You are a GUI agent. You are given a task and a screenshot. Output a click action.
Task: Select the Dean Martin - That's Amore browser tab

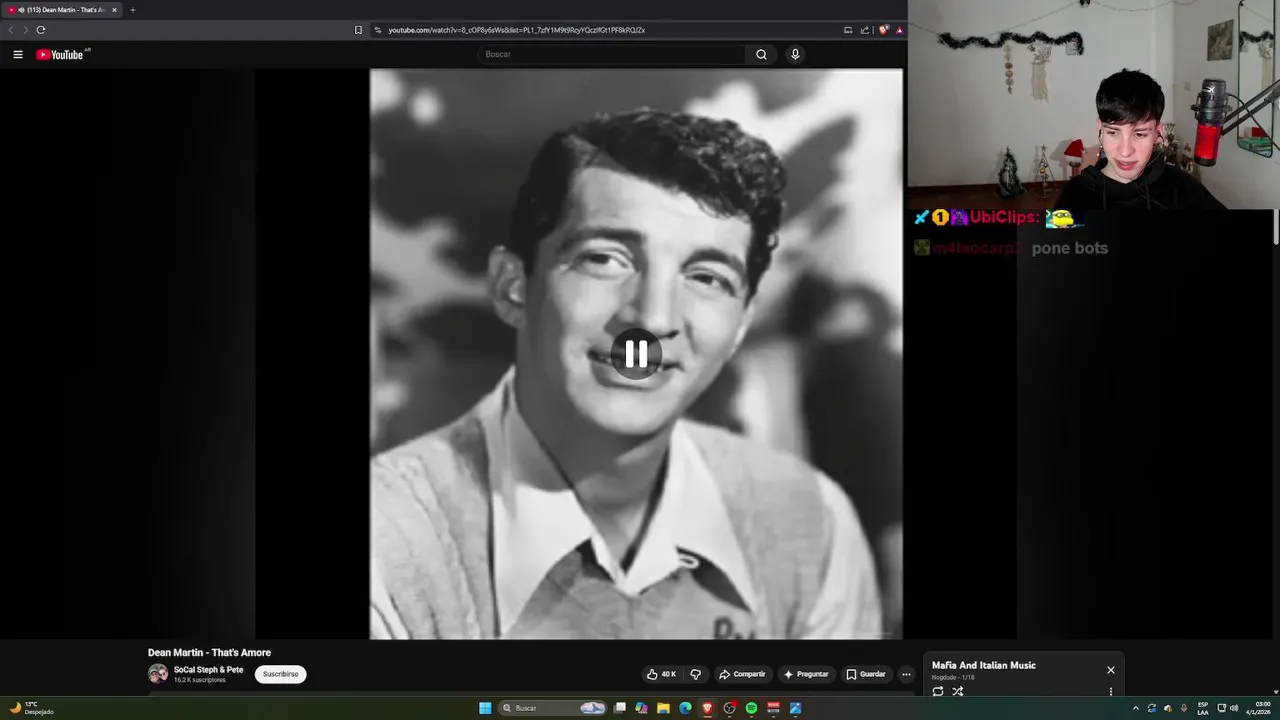62,10
